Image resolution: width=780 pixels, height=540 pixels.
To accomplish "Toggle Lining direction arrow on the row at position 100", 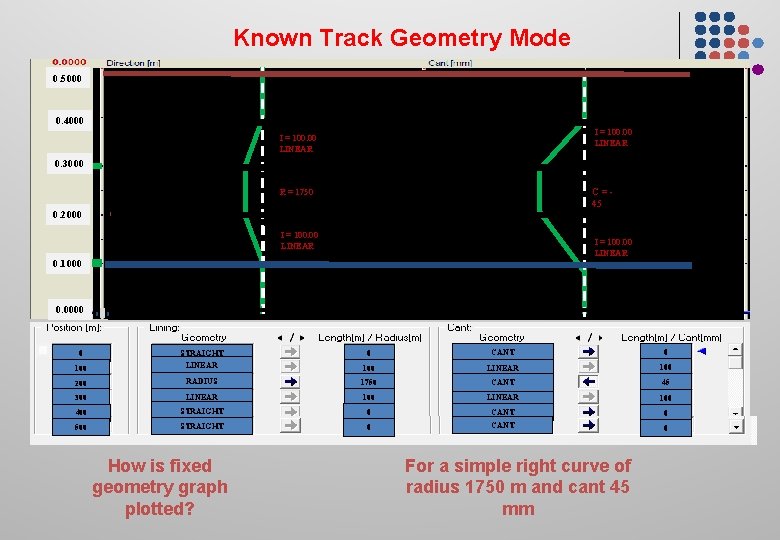I will pyautogui.click(x=291, y=366).
